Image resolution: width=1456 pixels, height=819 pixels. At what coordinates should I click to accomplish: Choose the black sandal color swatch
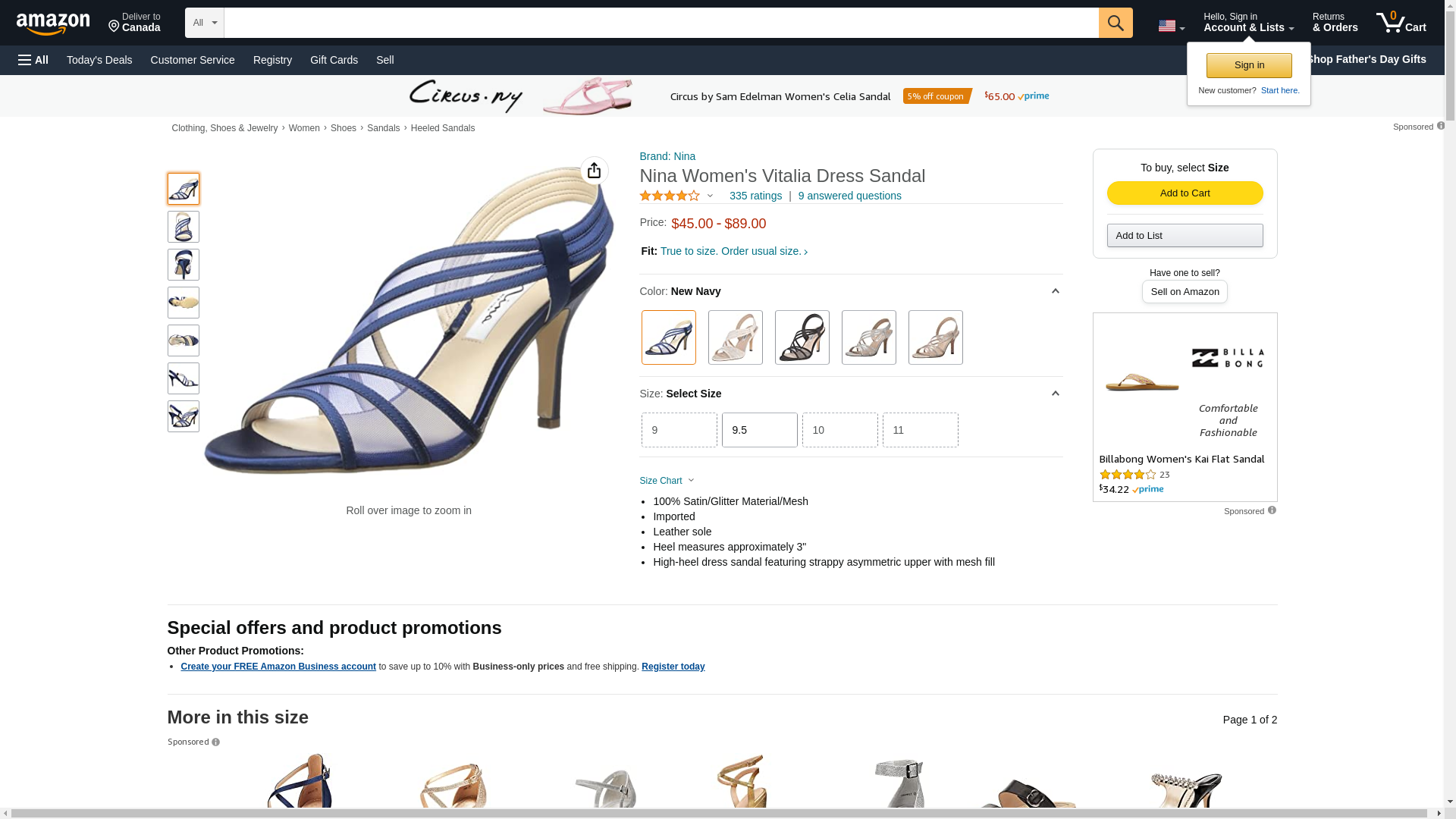pyautogui.click(x=802, y=337)
